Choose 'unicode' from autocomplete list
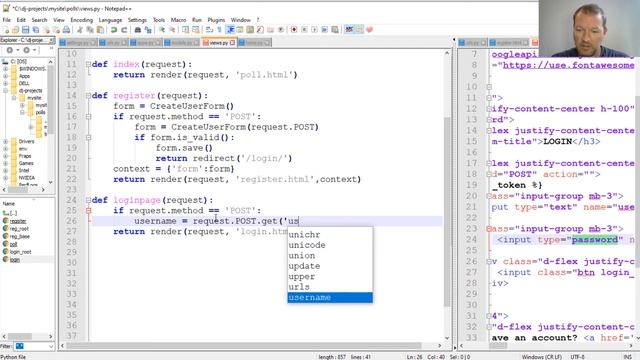The height and width of the screenshot is (360, 640). (x=330, y=245)
